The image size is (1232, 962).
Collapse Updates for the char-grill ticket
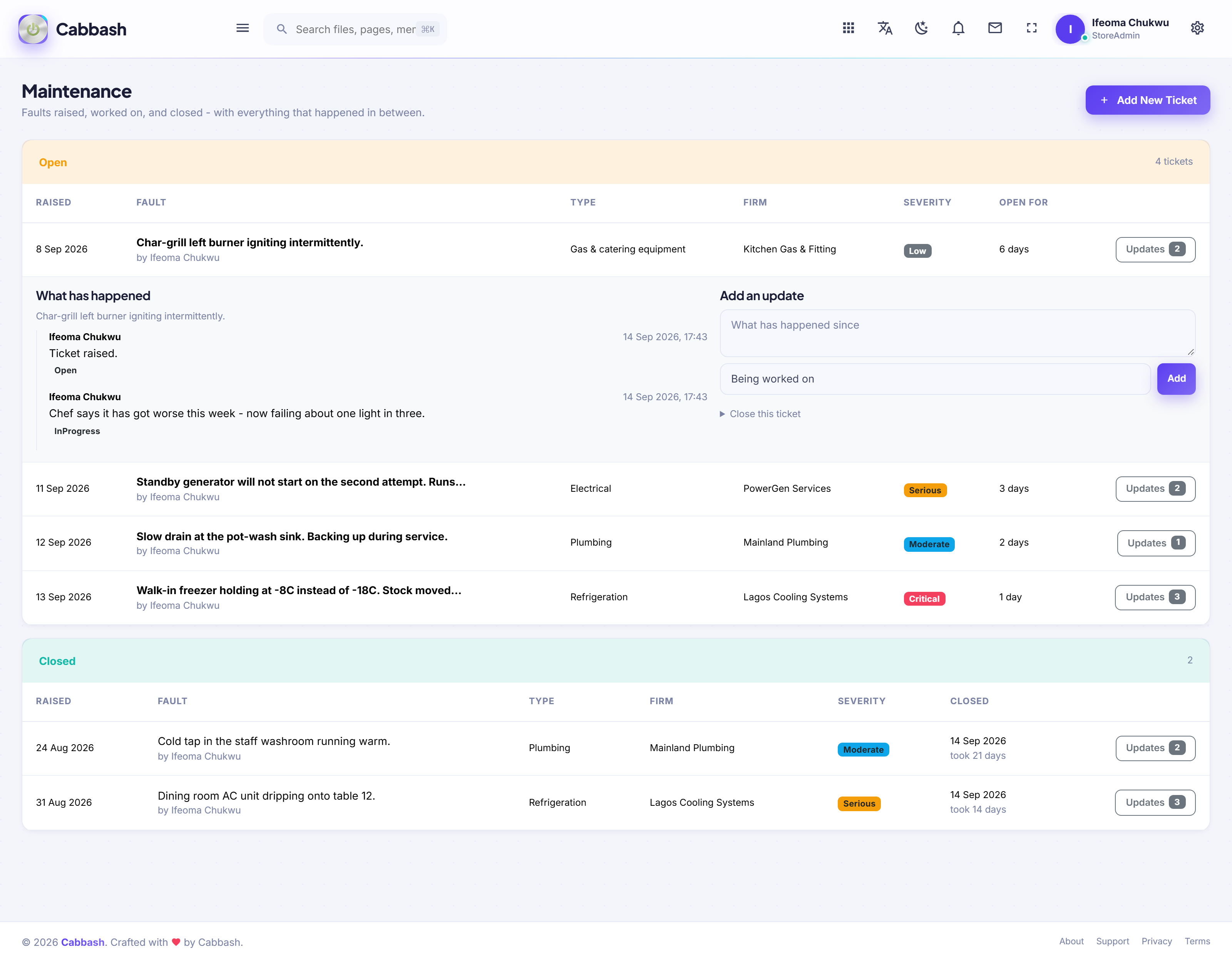click(x=1155, y=249)
